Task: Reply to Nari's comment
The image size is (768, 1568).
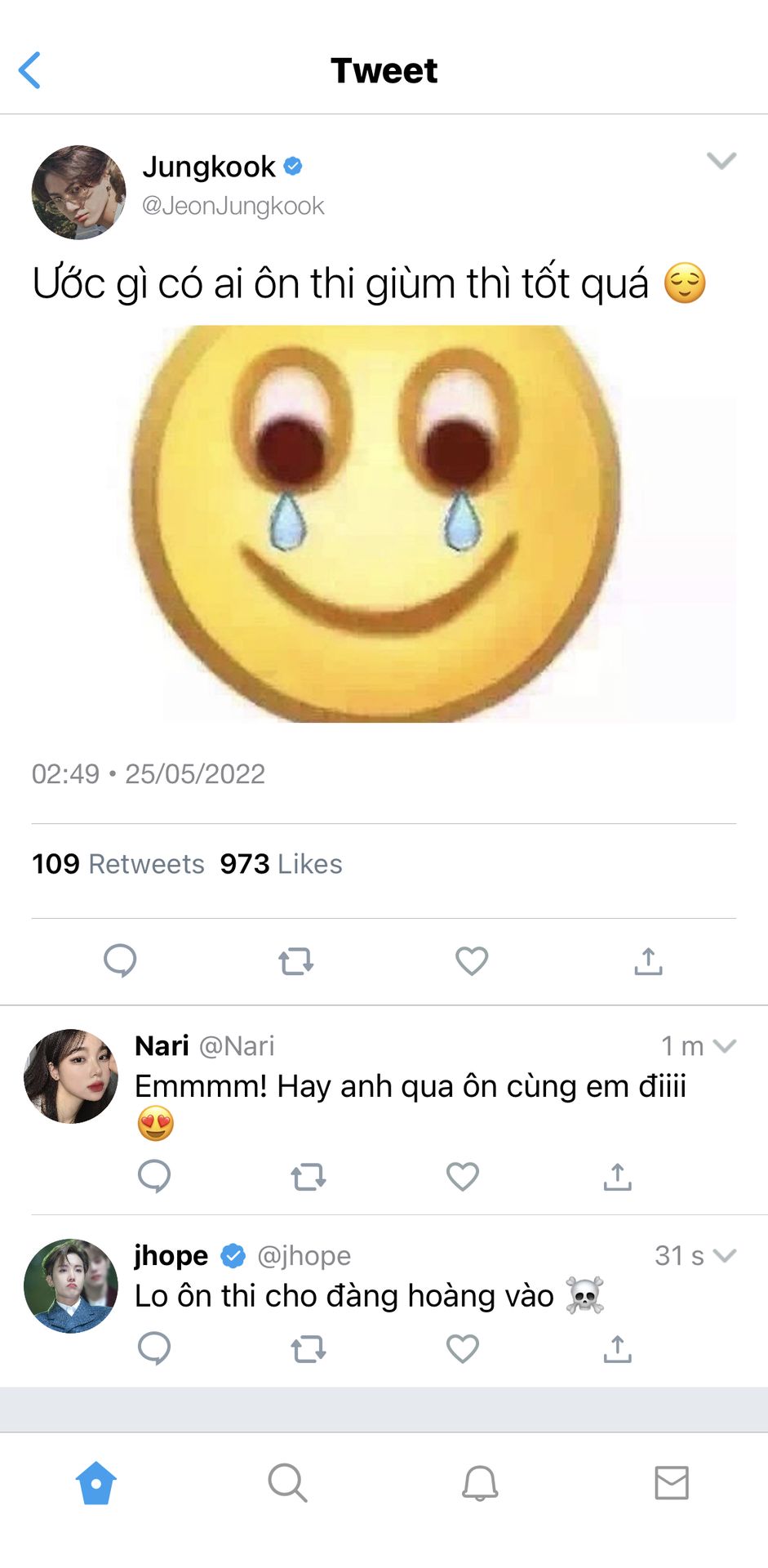Action: pos(154,1177)
